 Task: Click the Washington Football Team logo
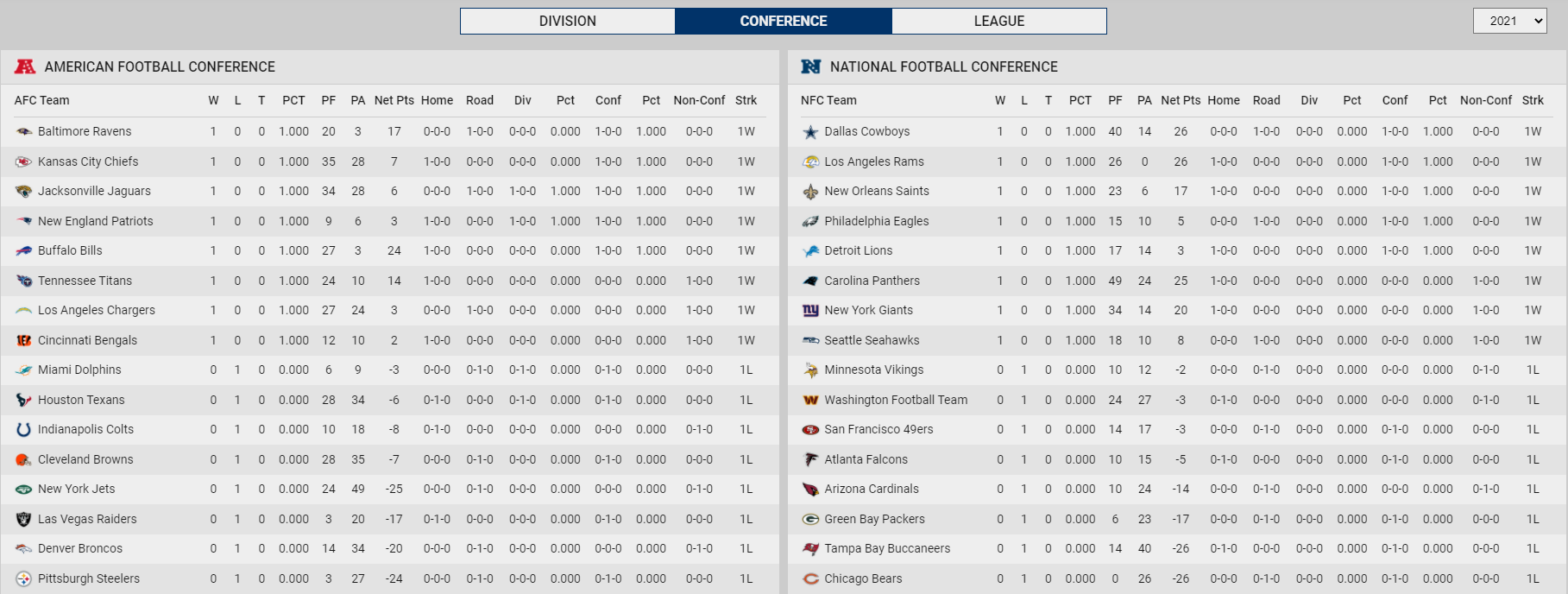(810, 400)
